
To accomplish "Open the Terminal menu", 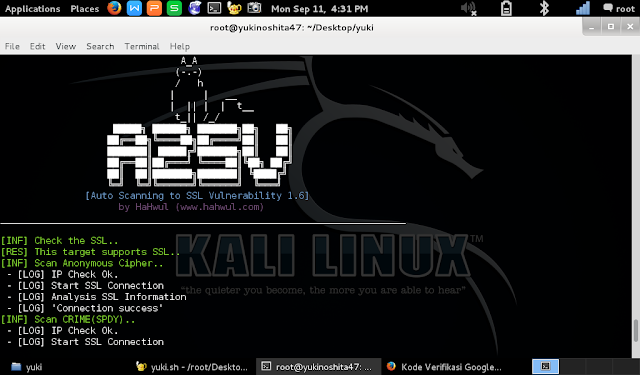I will [x=142, y=46].
